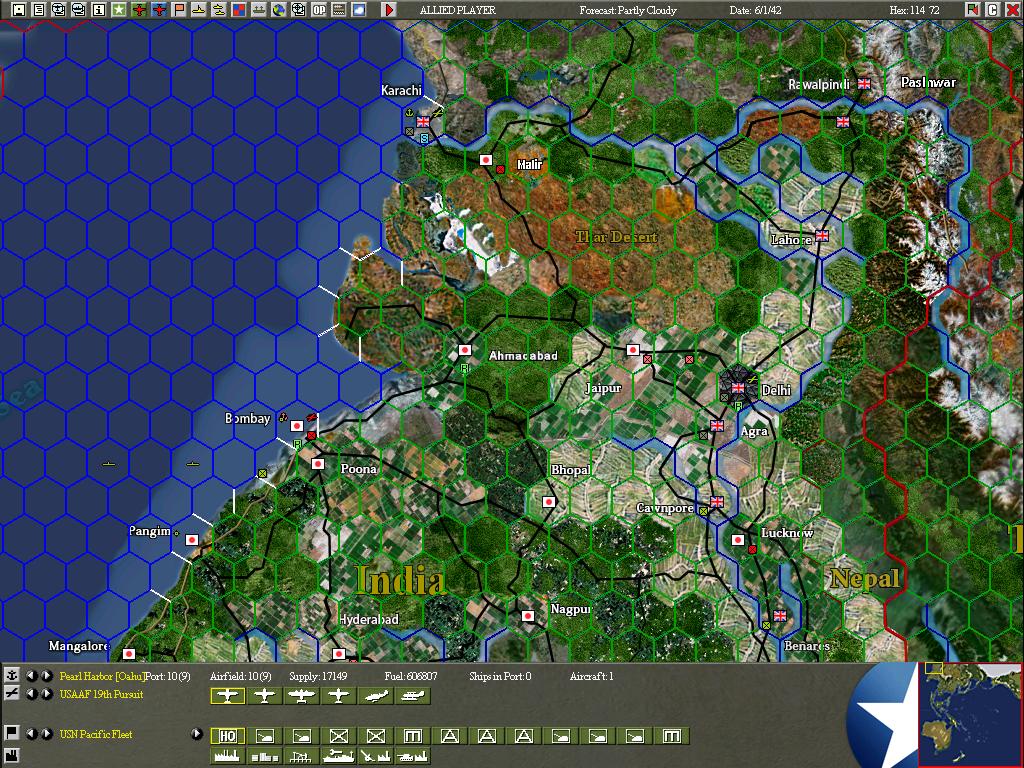Click the British flag at Agra
The image size is (1024, 768).
[x=717, y=426]
